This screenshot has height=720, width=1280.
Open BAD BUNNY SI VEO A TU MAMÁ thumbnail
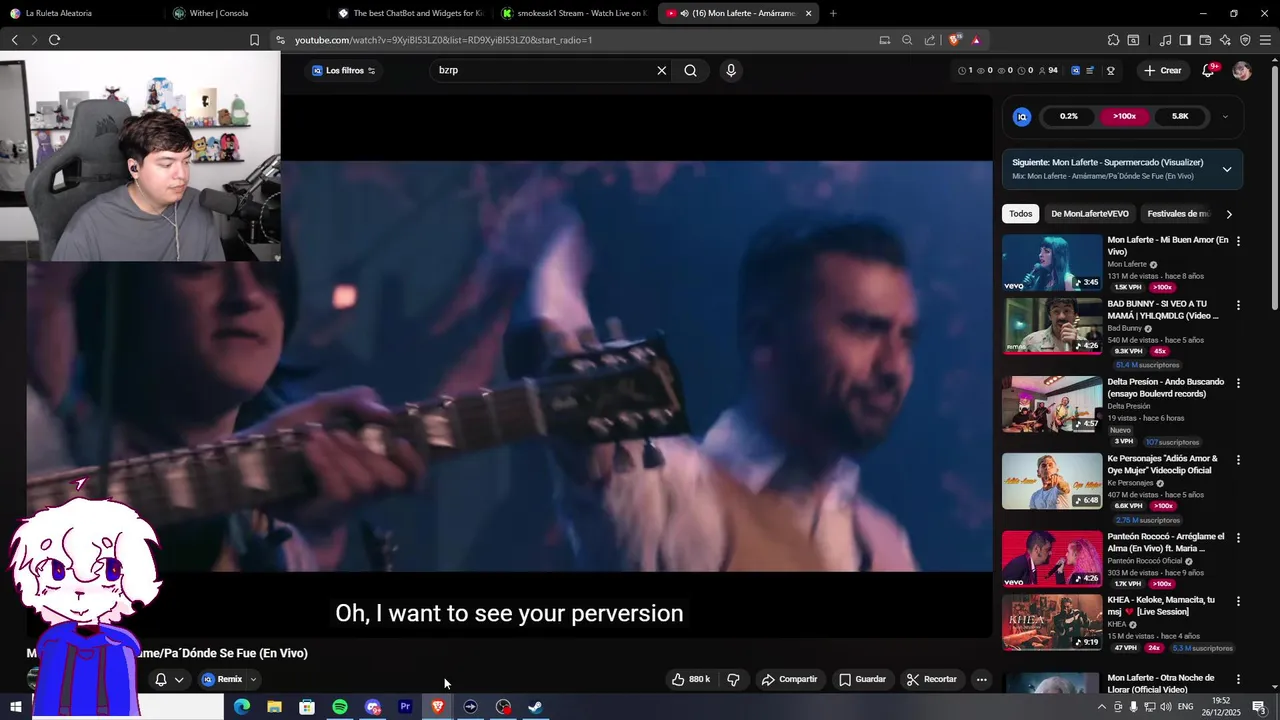tap(1052, 326)
